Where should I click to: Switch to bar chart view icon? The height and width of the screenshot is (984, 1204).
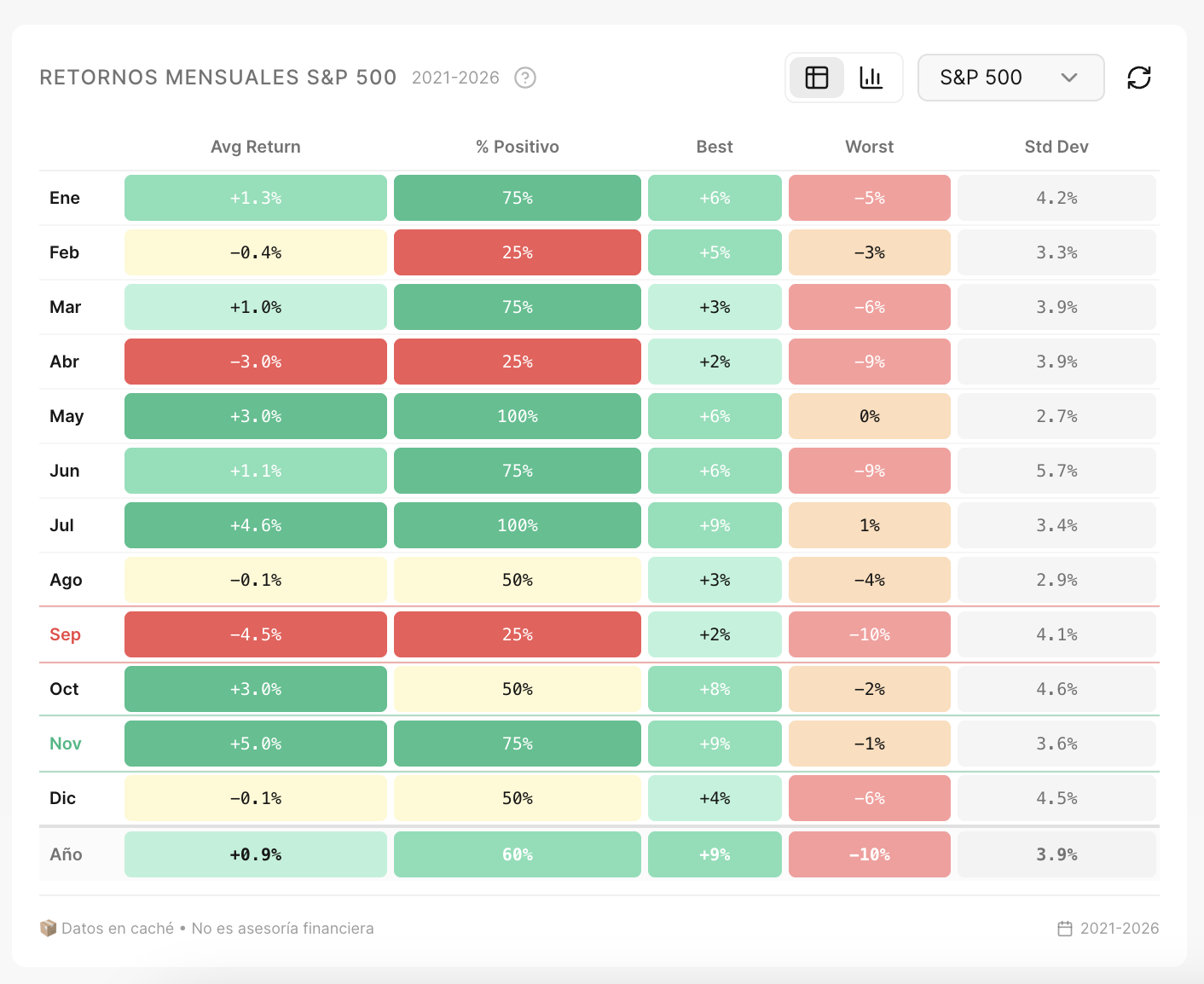(x=871, y=78)
